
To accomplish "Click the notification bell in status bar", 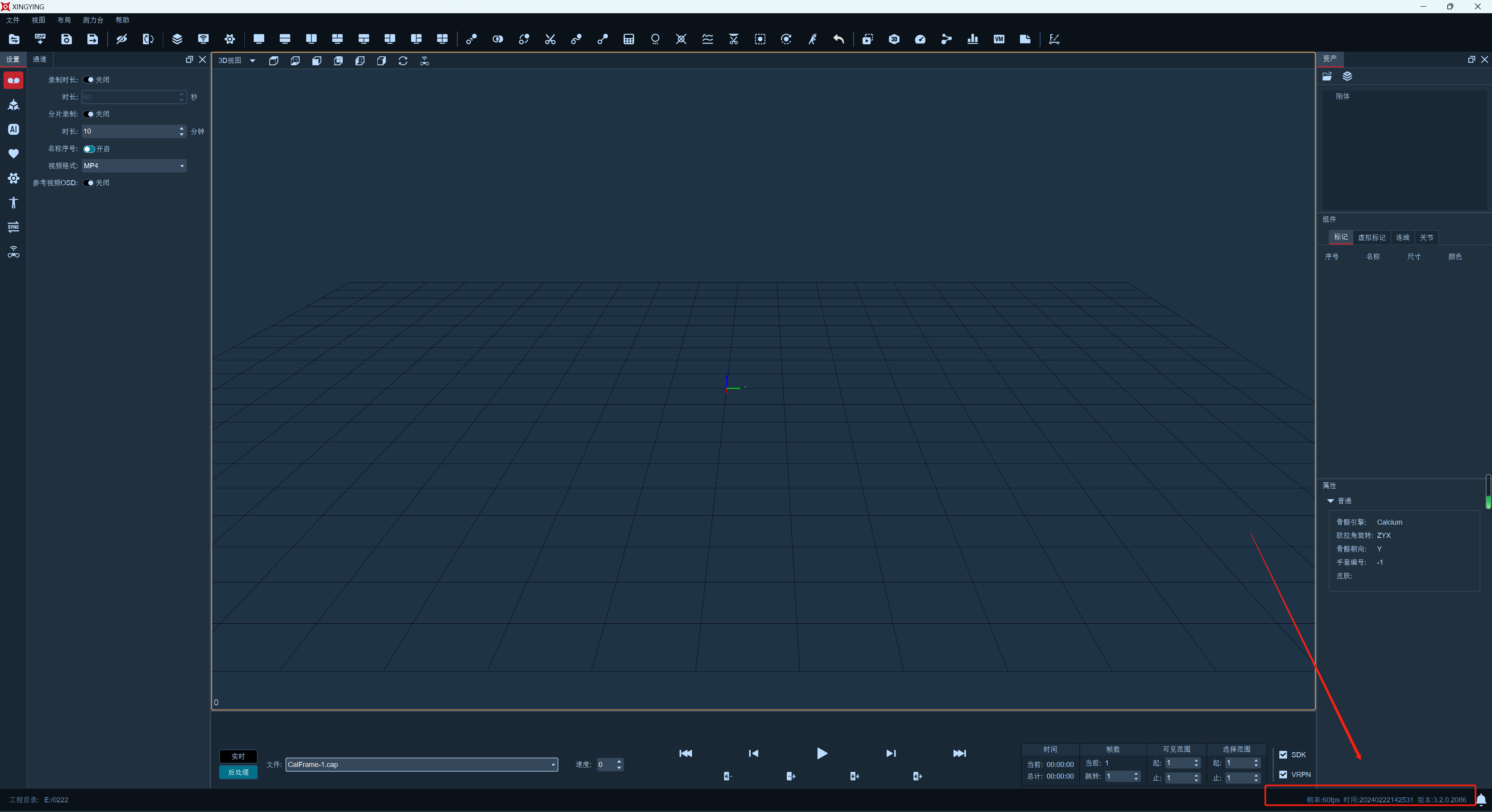I will pyautogui.click(x=1481, y=800).
